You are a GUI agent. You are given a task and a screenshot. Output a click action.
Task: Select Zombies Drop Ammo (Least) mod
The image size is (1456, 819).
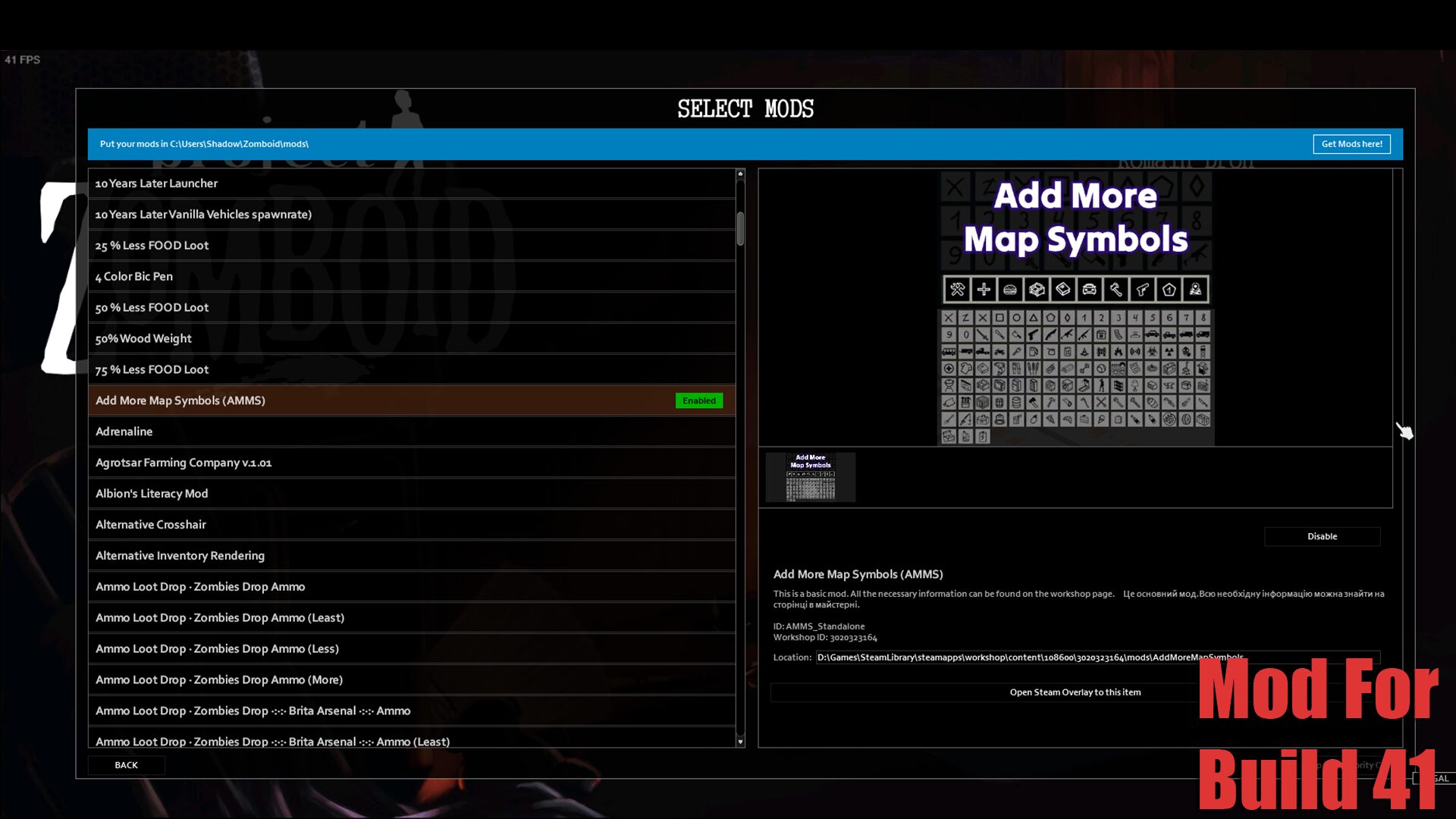[412, 618]
